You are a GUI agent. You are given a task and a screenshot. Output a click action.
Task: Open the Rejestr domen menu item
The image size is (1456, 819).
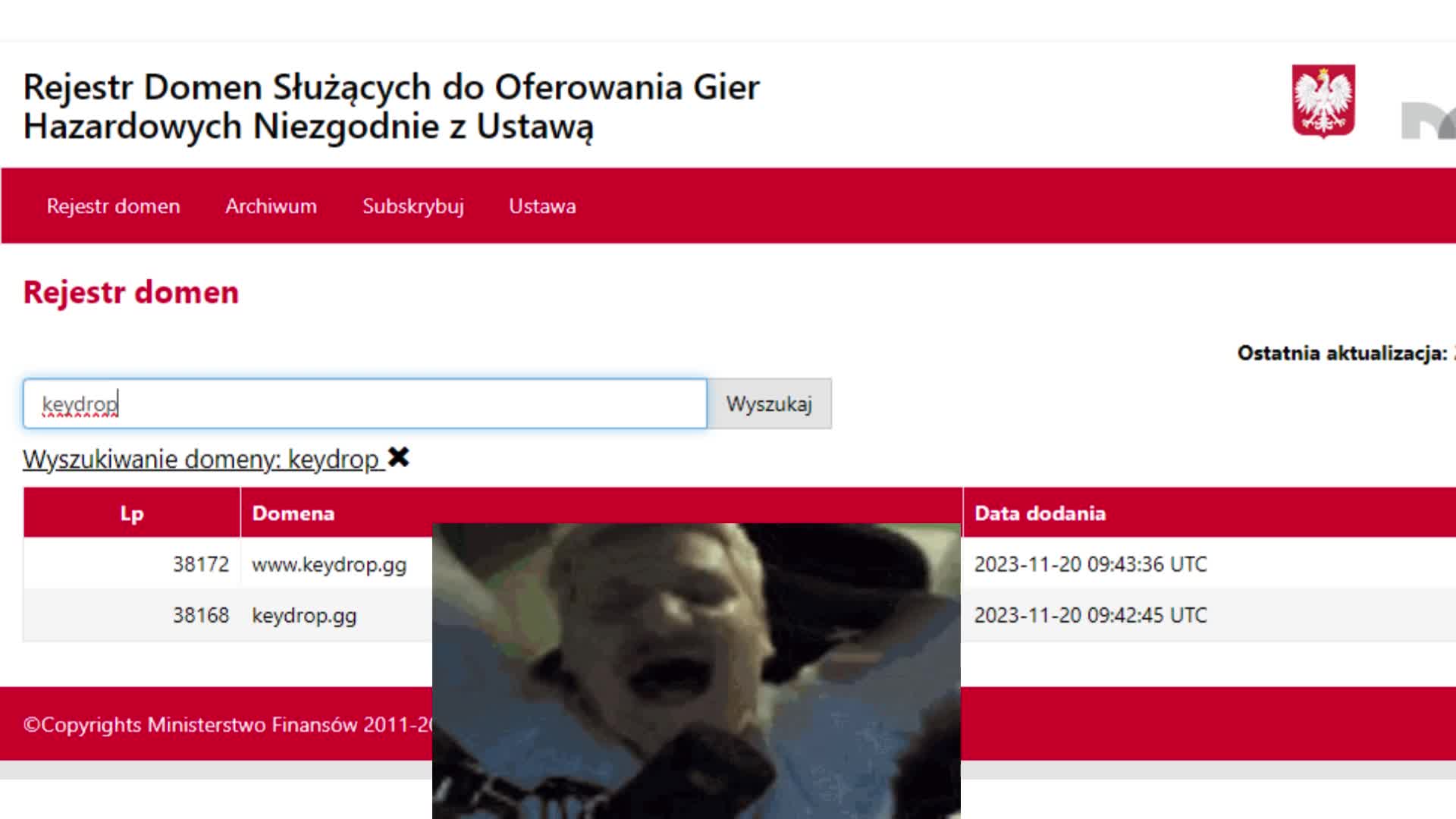[113, 206]
